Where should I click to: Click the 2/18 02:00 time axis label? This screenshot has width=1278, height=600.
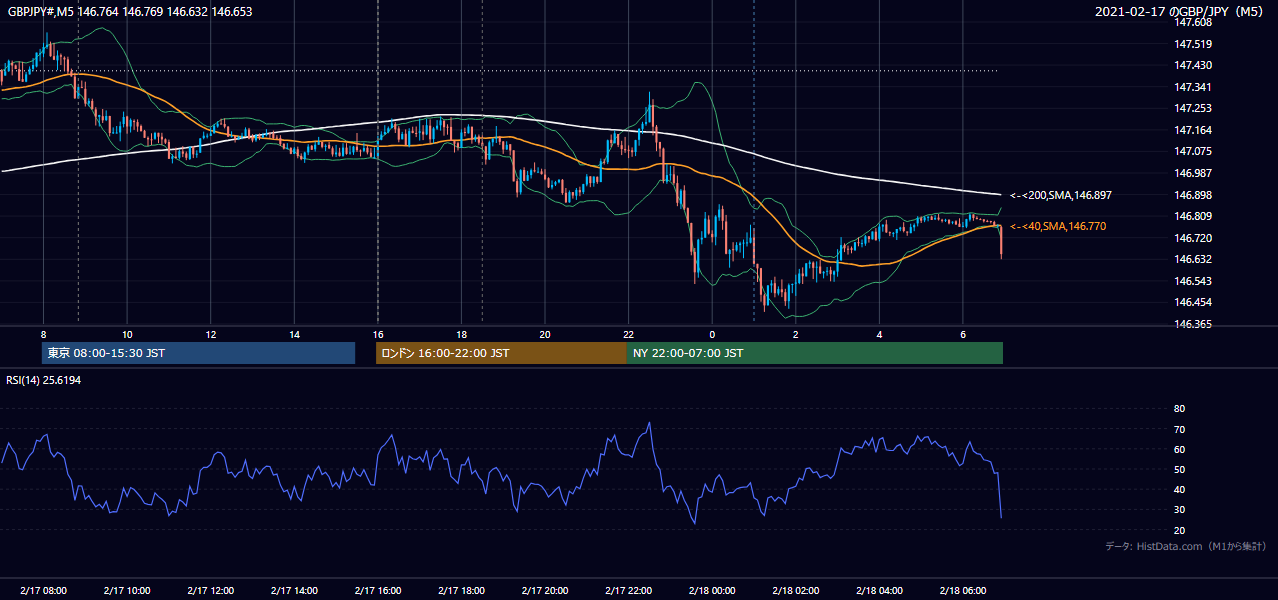[x=795, y=591]
